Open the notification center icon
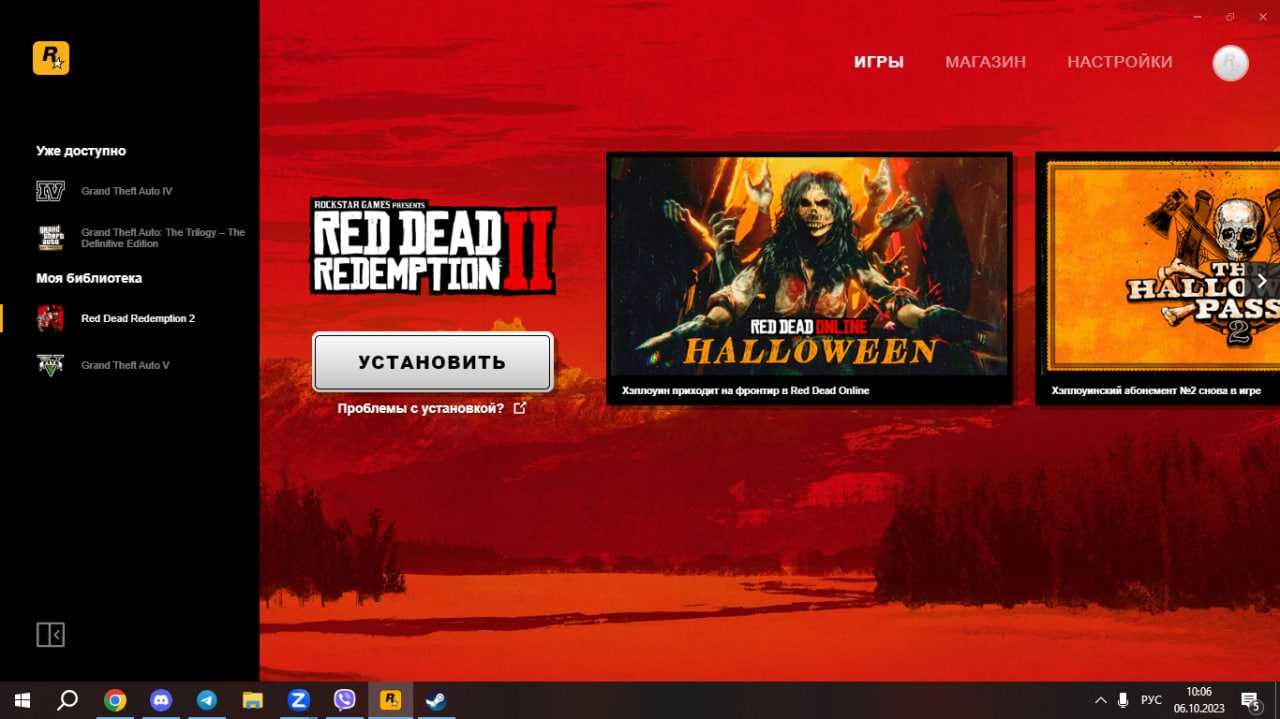The image size is (1280, 719). coord(1250,700)
